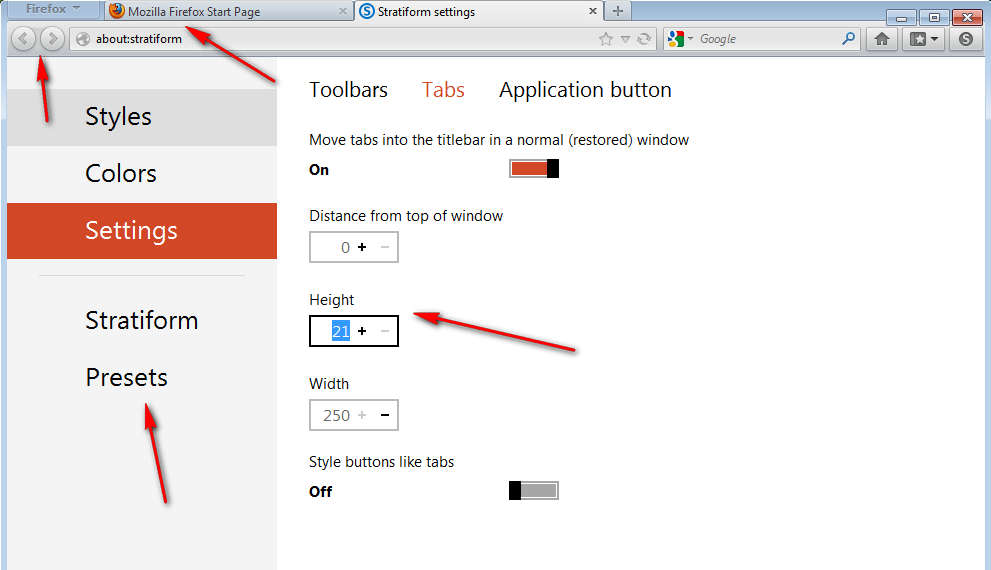This screenshot has height=570, width=991.
Task: Select the Stratiform settings tab
Action: point(478,11)
